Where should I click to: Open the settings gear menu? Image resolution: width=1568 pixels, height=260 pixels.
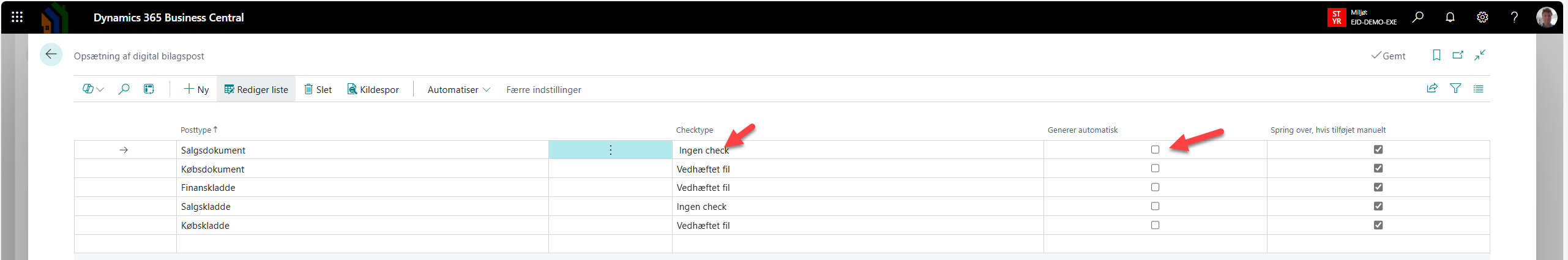pos(1482,17)
